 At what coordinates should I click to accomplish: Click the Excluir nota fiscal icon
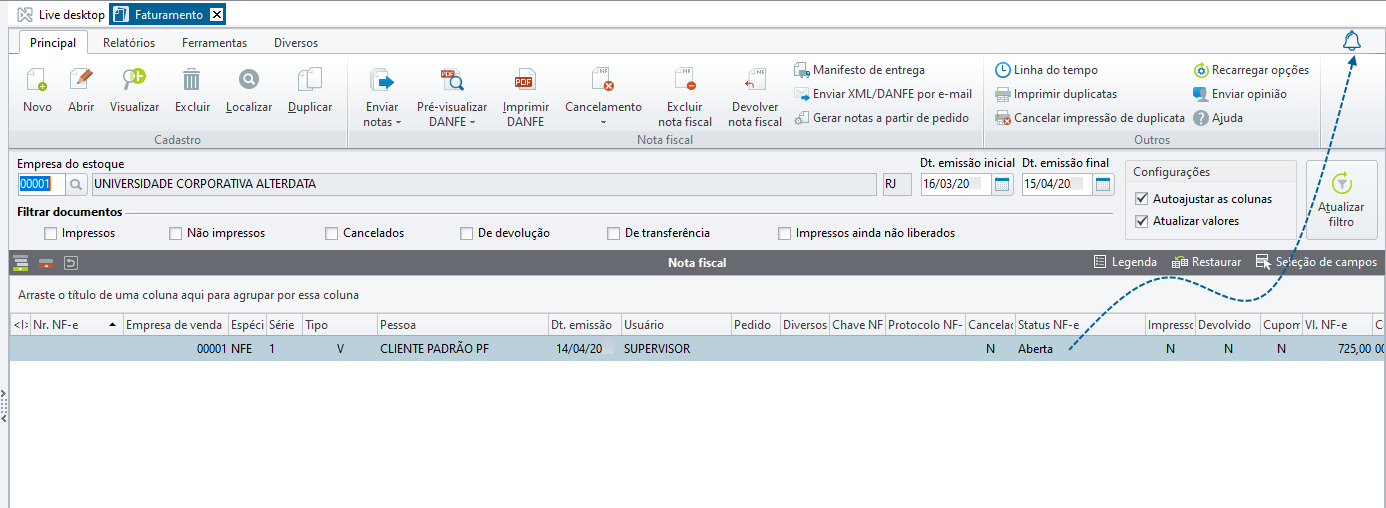coord(684,80)
